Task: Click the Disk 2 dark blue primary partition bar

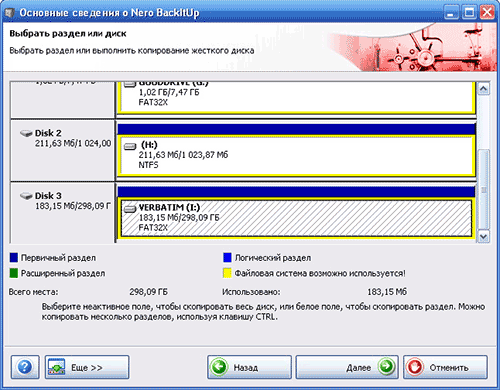Action: [296, 129]
